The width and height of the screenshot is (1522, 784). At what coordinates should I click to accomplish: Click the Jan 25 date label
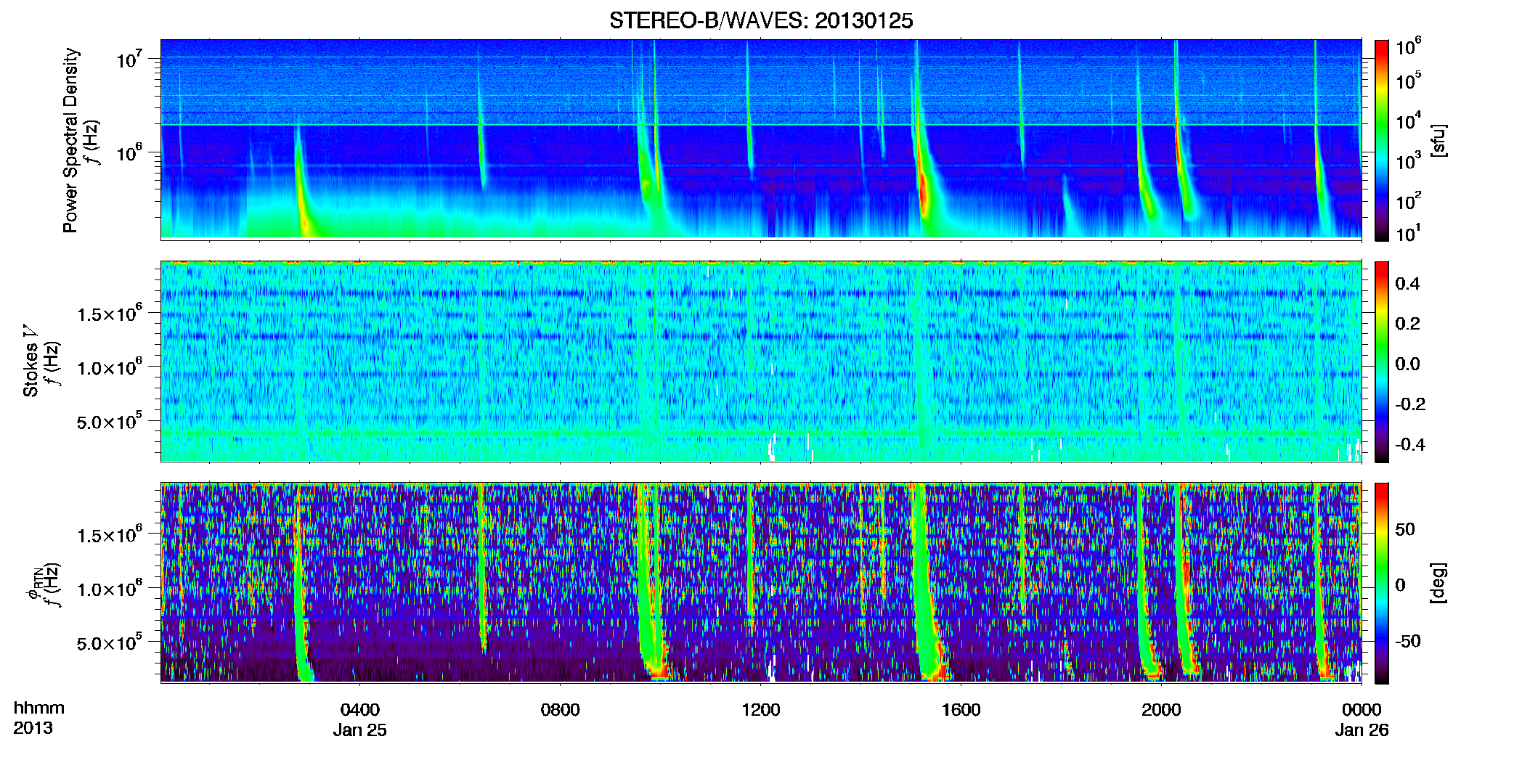359,730
